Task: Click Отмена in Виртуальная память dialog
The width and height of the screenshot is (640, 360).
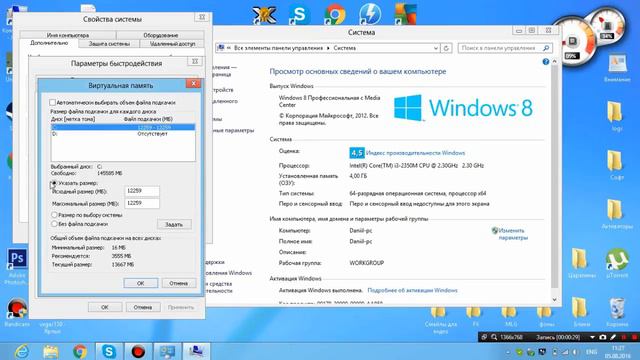Action: click(x=178, y=283)
